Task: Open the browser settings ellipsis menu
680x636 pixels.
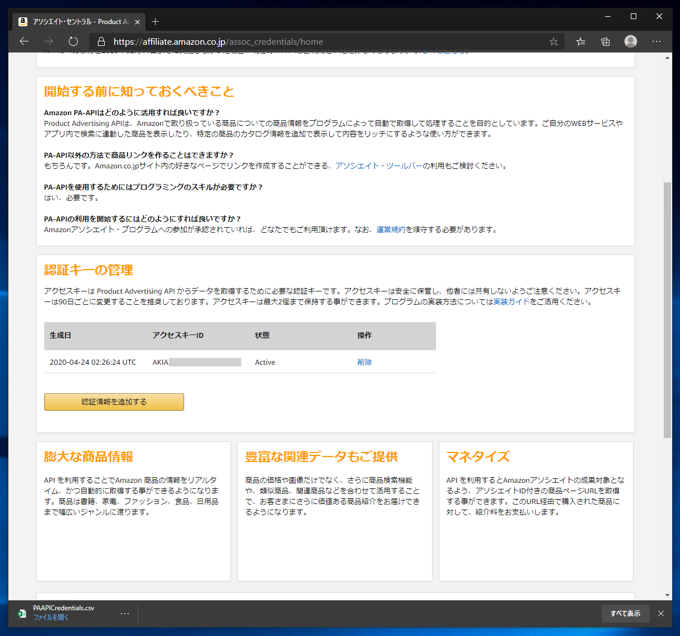Action: [x=656, y=42]
